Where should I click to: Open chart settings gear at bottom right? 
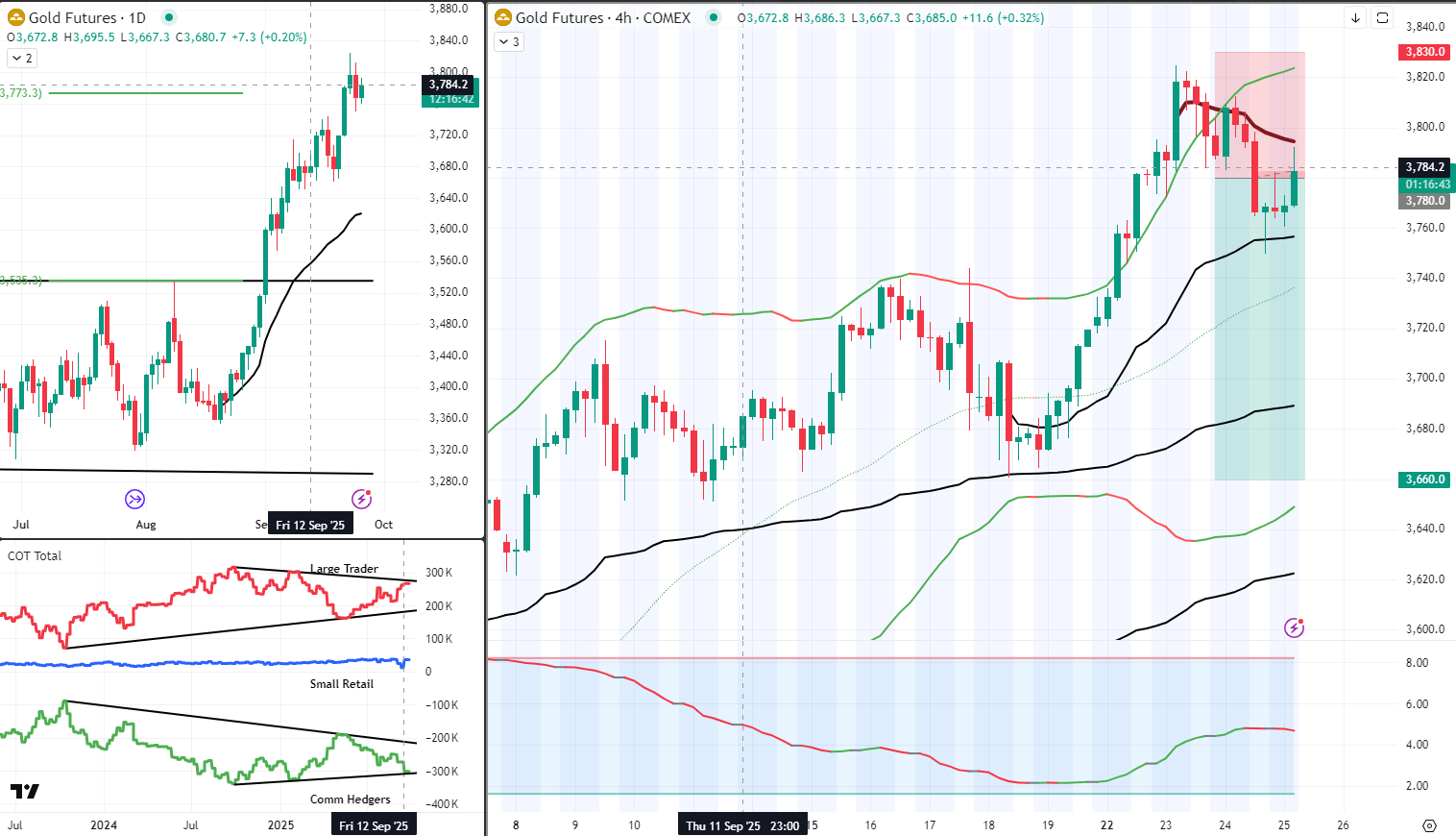[x=1429, y=825]
